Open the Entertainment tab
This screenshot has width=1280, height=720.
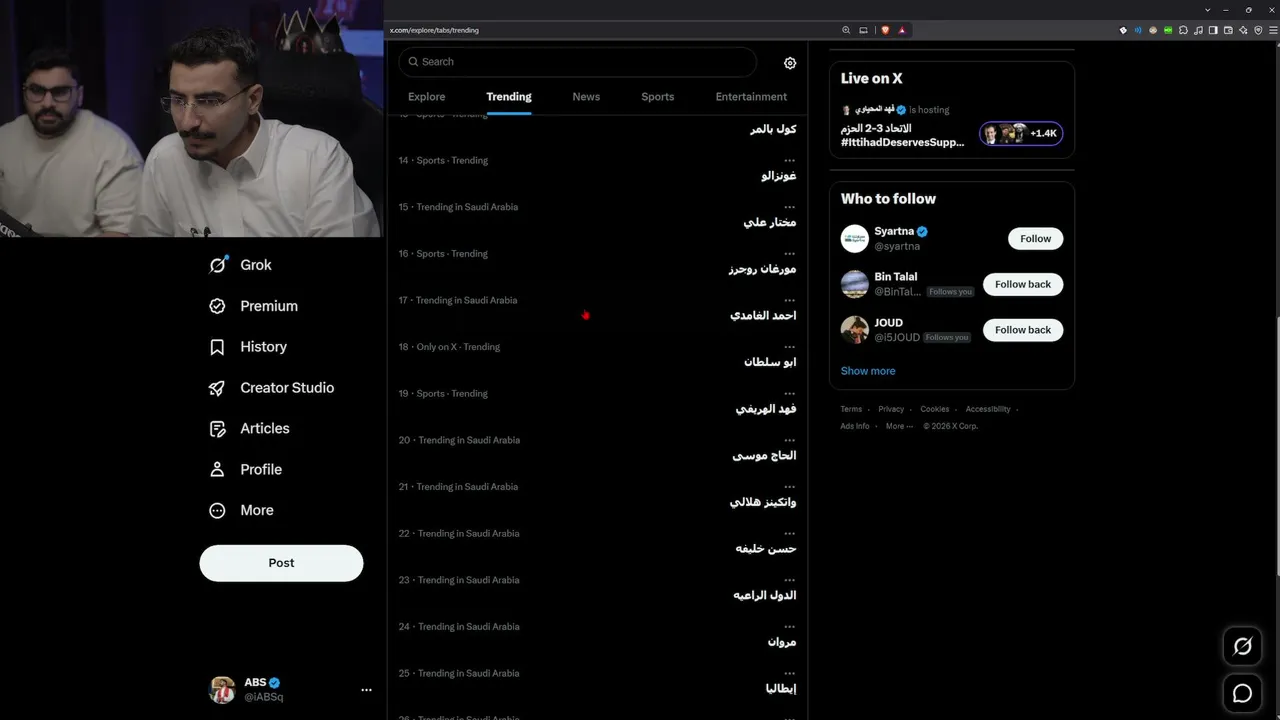[751, 97]
